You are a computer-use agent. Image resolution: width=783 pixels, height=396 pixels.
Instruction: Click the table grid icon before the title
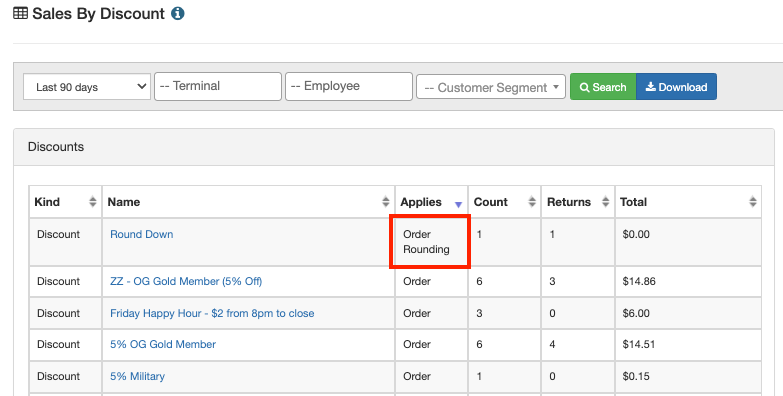click(20, 13)
